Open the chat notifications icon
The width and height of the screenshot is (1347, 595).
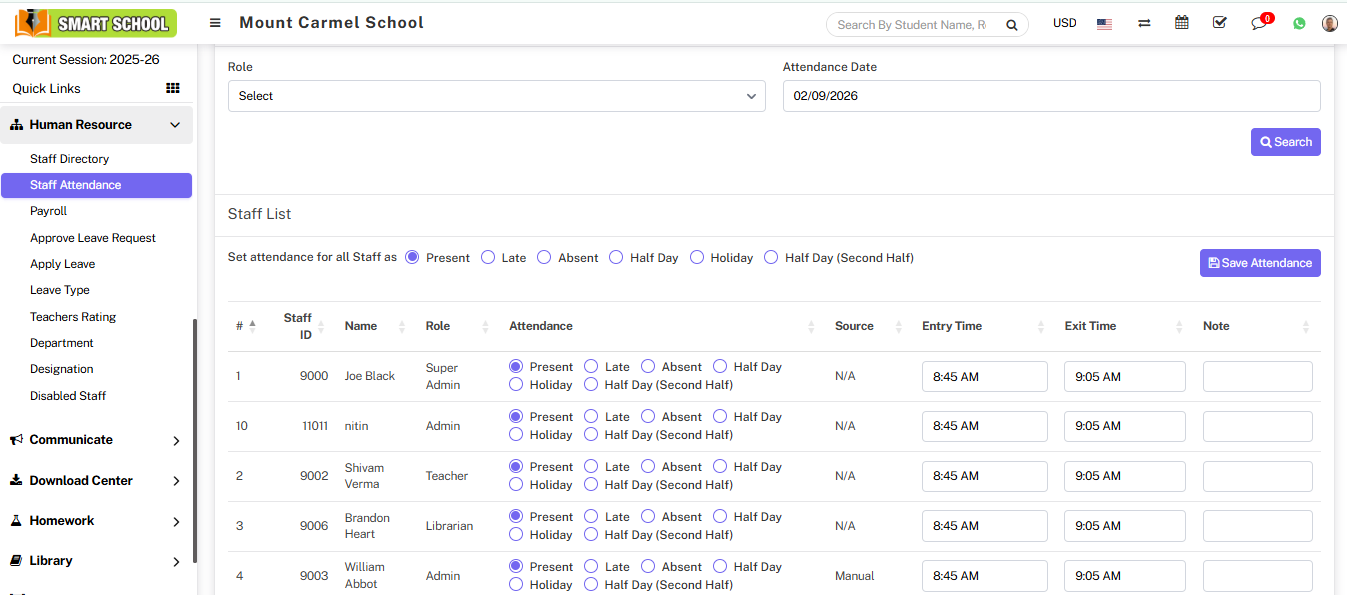(1259, 23)
